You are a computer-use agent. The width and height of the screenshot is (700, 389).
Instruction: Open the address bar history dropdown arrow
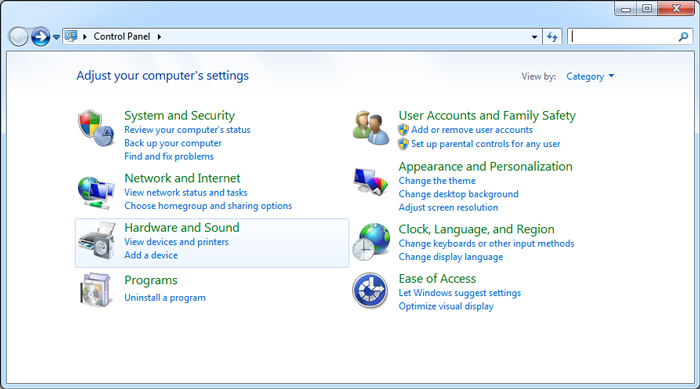[534, 37]
